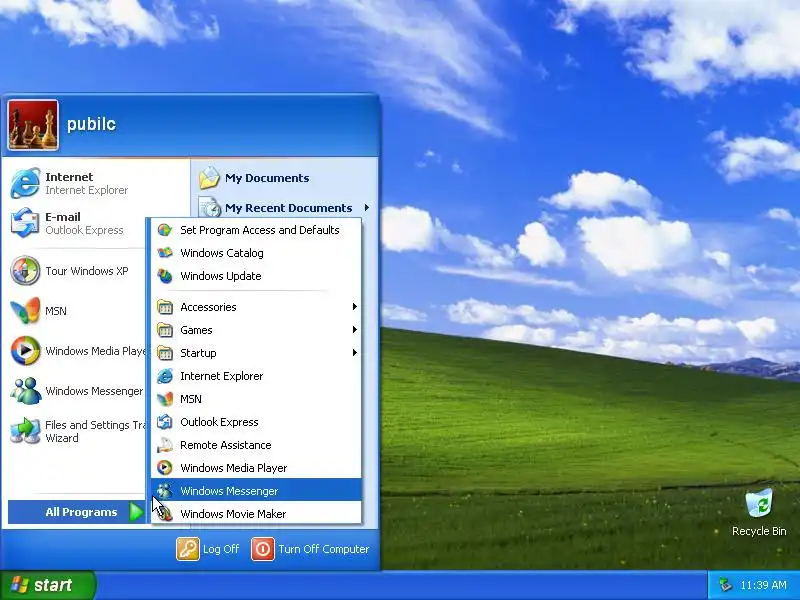Open Windows Media Player icon in left pane
The image size is (800, 600).
pos(25,351)
